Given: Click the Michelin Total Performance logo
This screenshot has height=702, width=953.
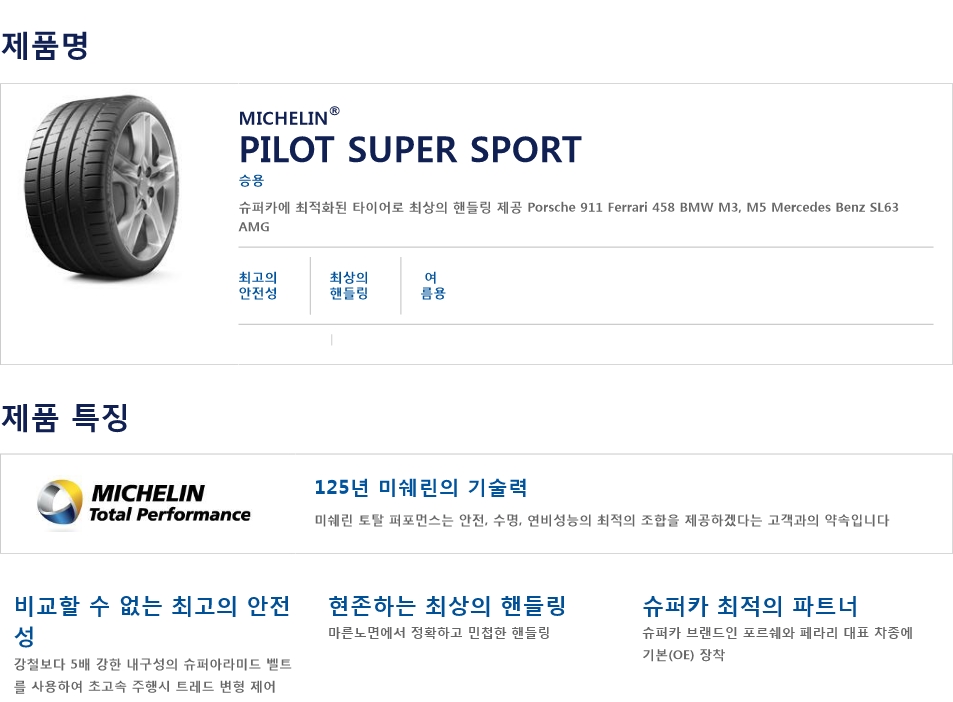Looking at the screenshot, I should (143, 504).
